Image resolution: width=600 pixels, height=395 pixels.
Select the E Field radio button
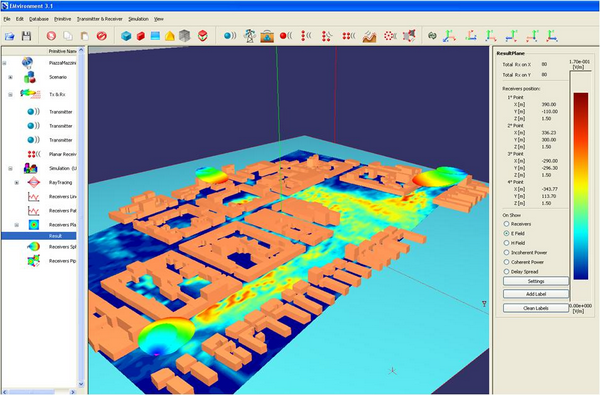click(x=506, y=233)
